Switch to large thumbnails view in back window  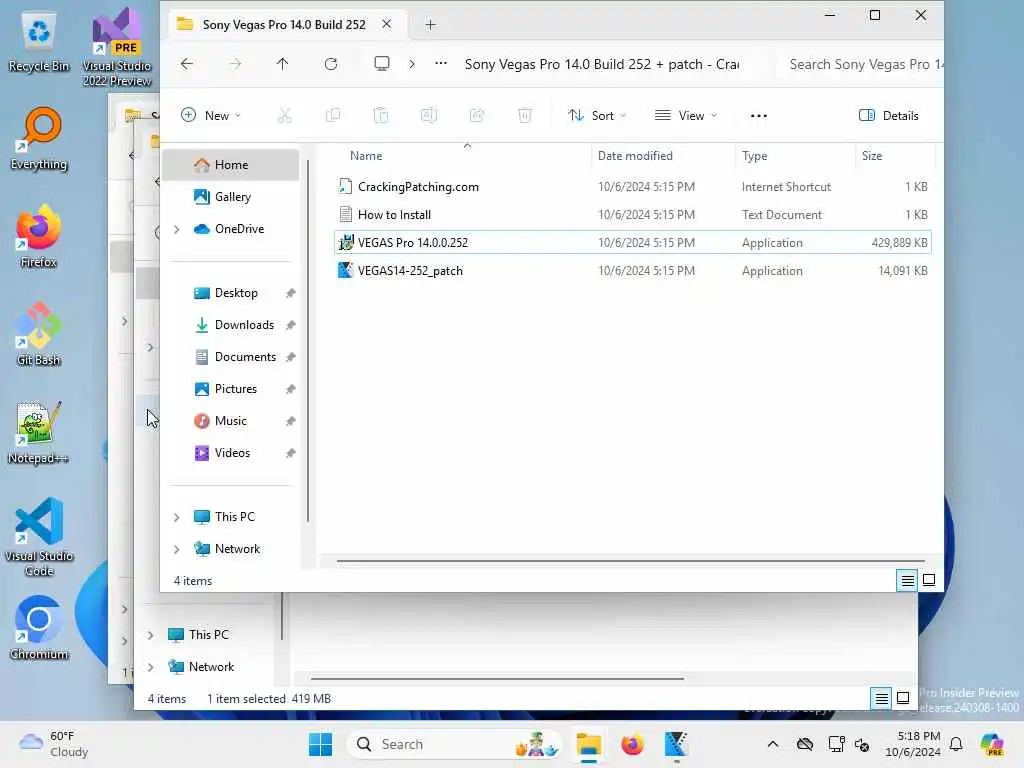point(903,698)
